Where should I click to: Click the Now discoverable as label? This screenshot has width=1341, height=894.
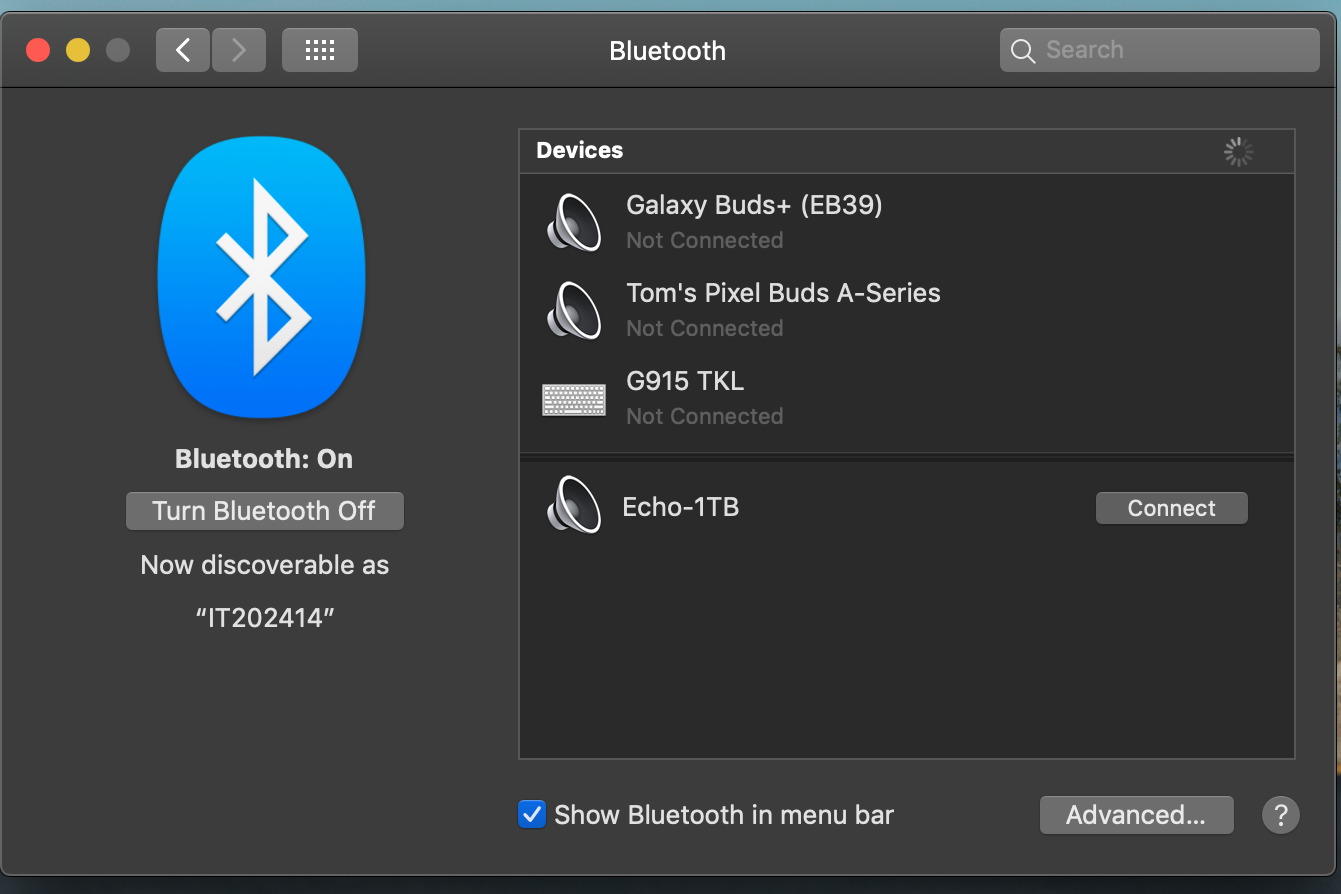click(x=265, y=565)
